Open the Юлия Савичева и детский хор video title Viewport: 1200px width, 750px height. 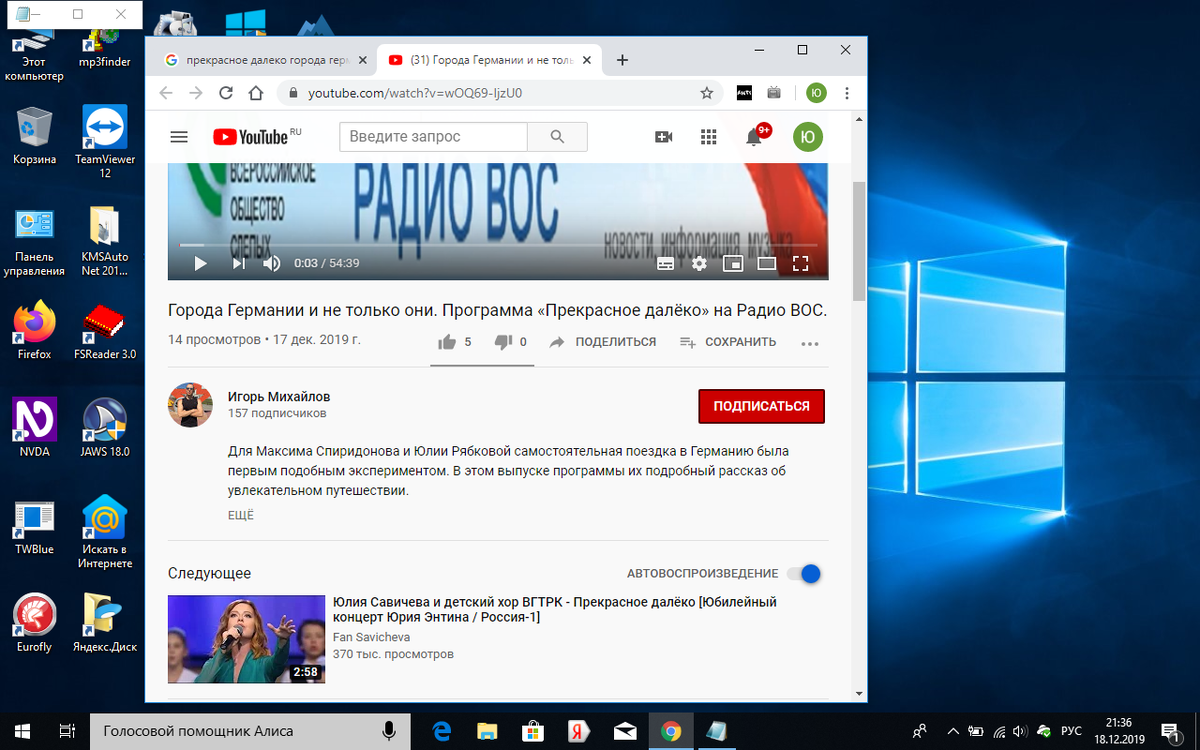(x=555, y=610)
